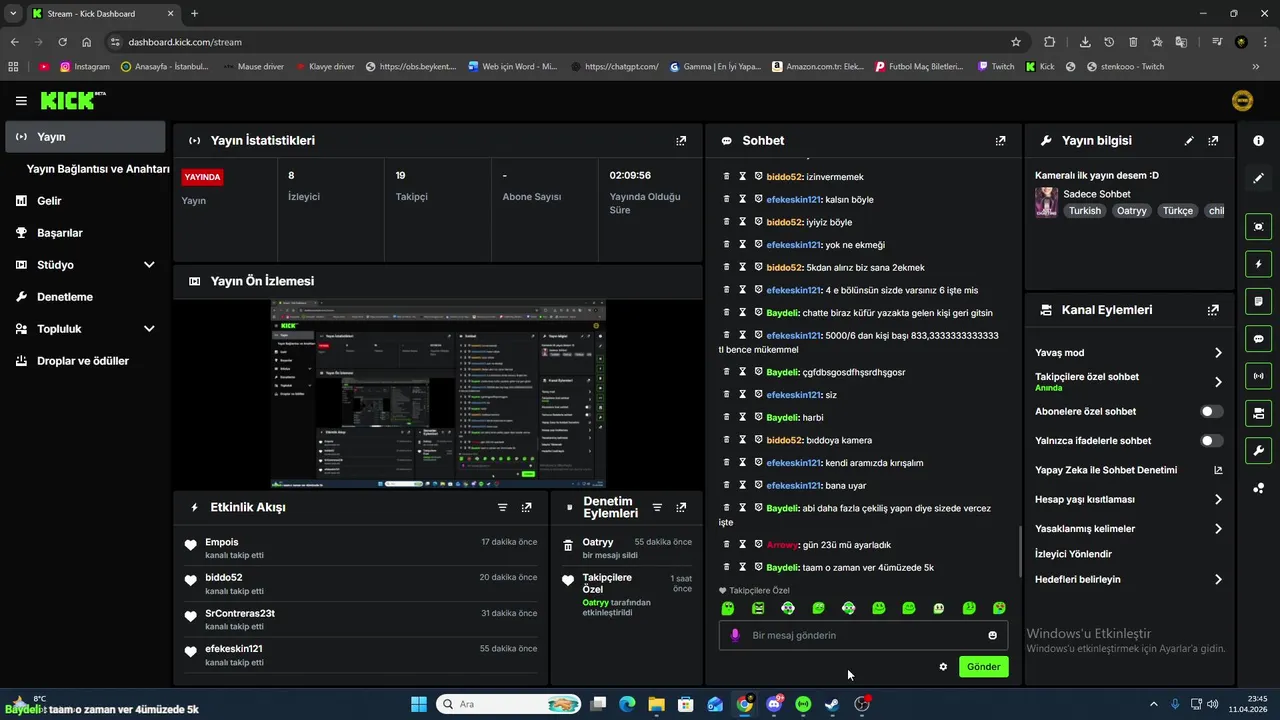Pop out the Yayın İstatistikleri panel
Viewport: 1280px width, 720px height.
(x=681, y=141)
